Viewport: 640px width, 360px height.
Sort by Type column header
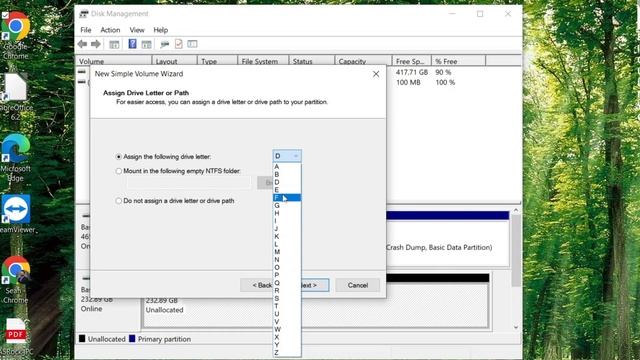click(x=217, y=61)
